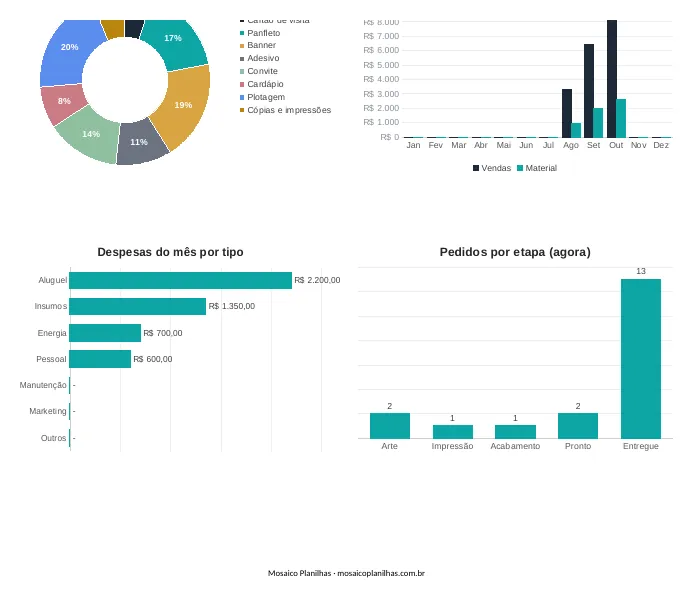Click the teal Material bar for Set
This screenshot has height=598, width=693.
598,123
